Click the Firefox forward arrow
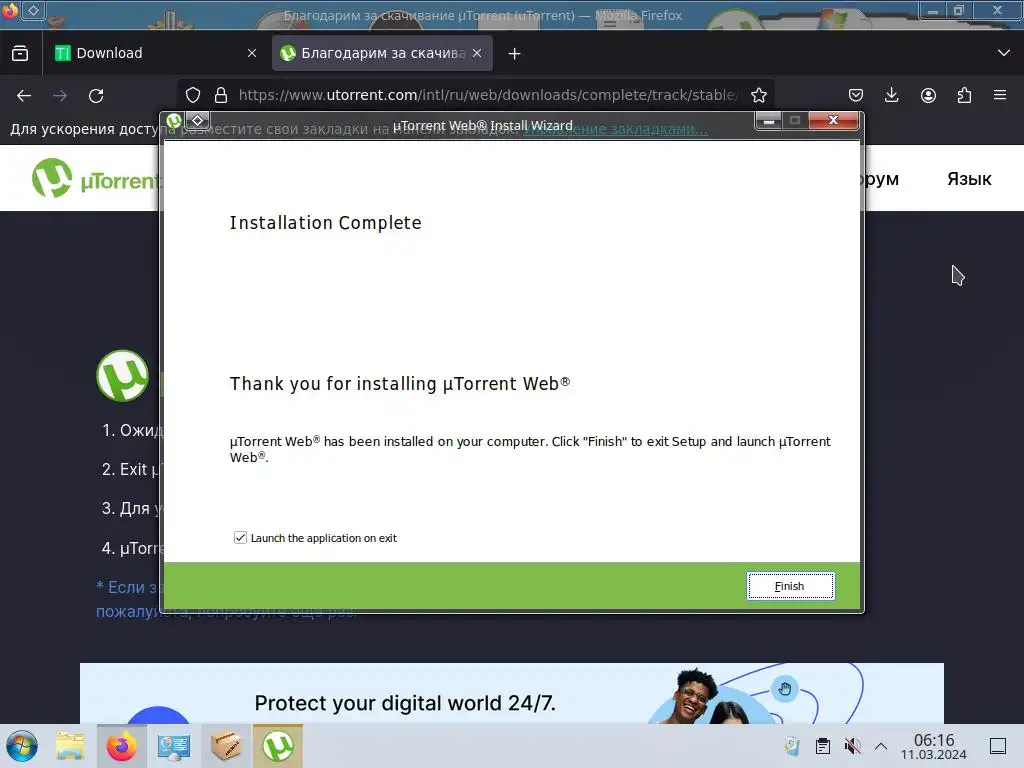This screenshot has height=768, width=1024. click(60, 95)
